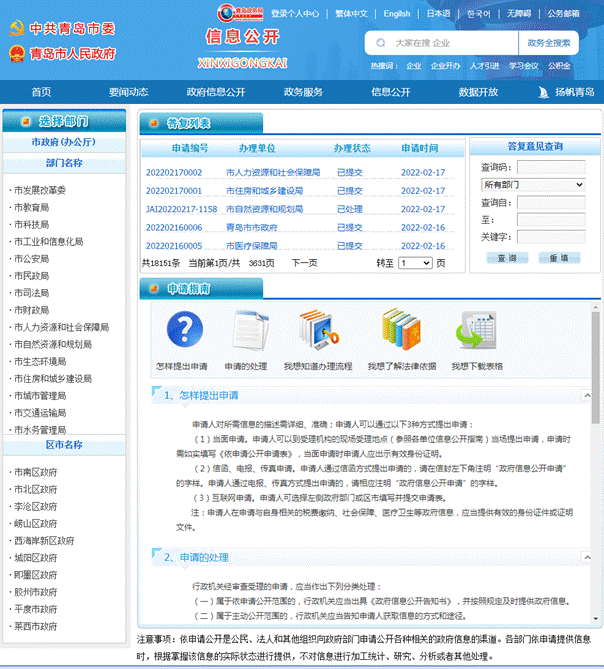Open the 转至 page number dropdown
The width and height of the screenshot is (604, 669).
(x=414, y=263)
